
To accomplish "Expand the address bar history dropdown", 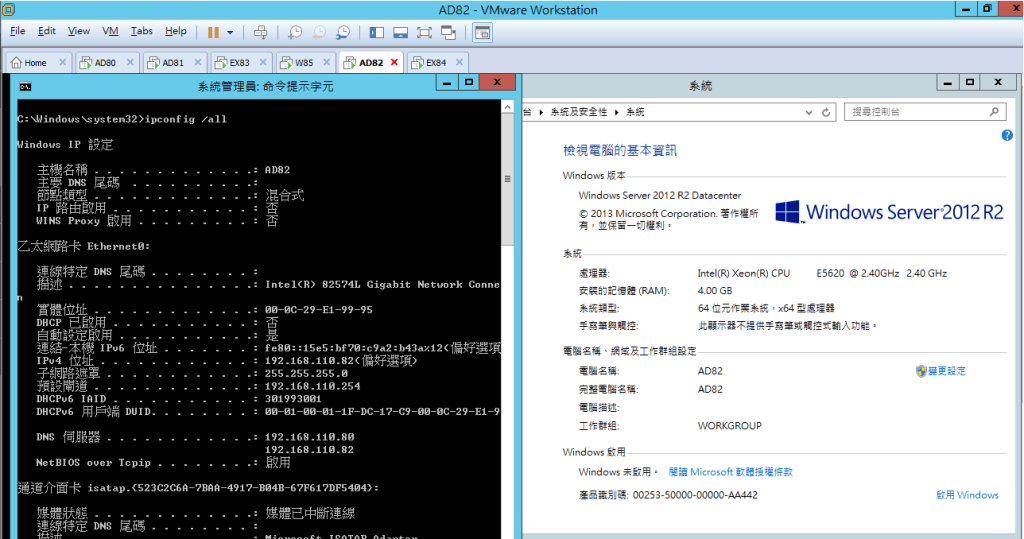I will click(808, 112).
